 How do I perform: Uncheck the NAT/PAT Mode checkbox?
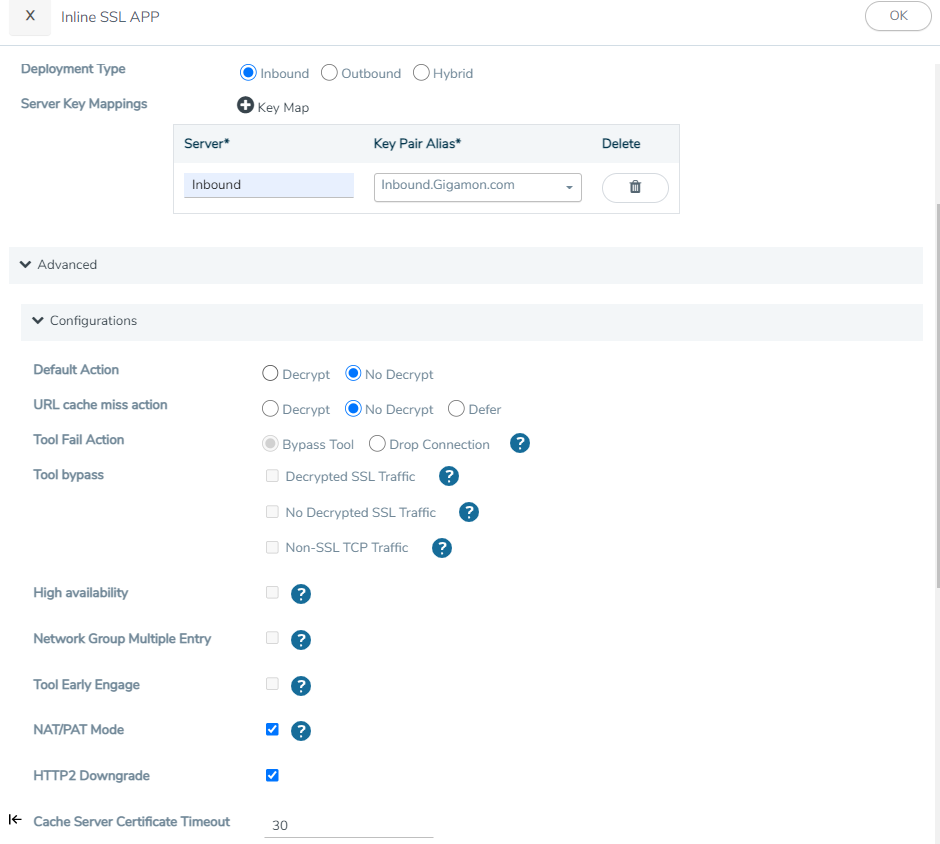272,729
